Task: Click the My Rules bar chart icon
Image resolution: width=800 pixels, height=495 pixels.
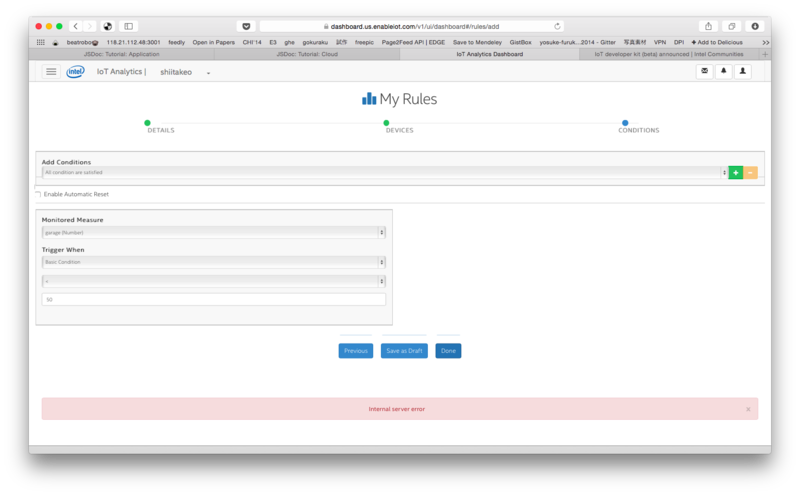Action: click(369, 98)
